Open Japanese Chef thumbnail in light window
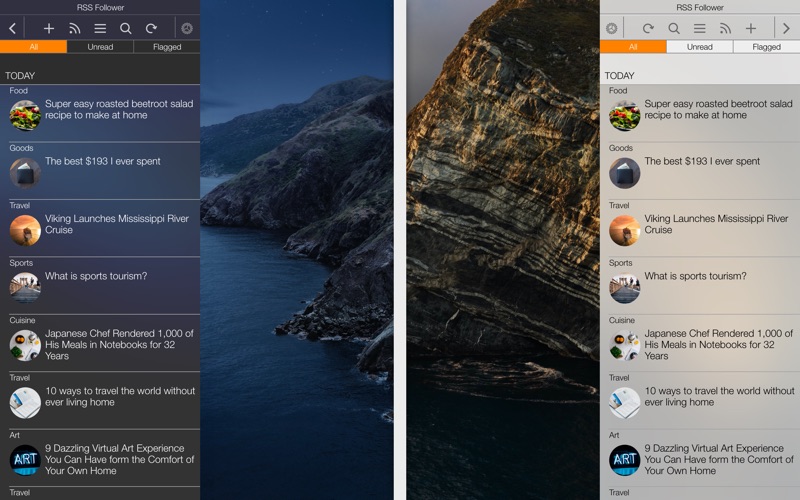The height and width of the screenshot is (500, 800). (x=624, y=345)
